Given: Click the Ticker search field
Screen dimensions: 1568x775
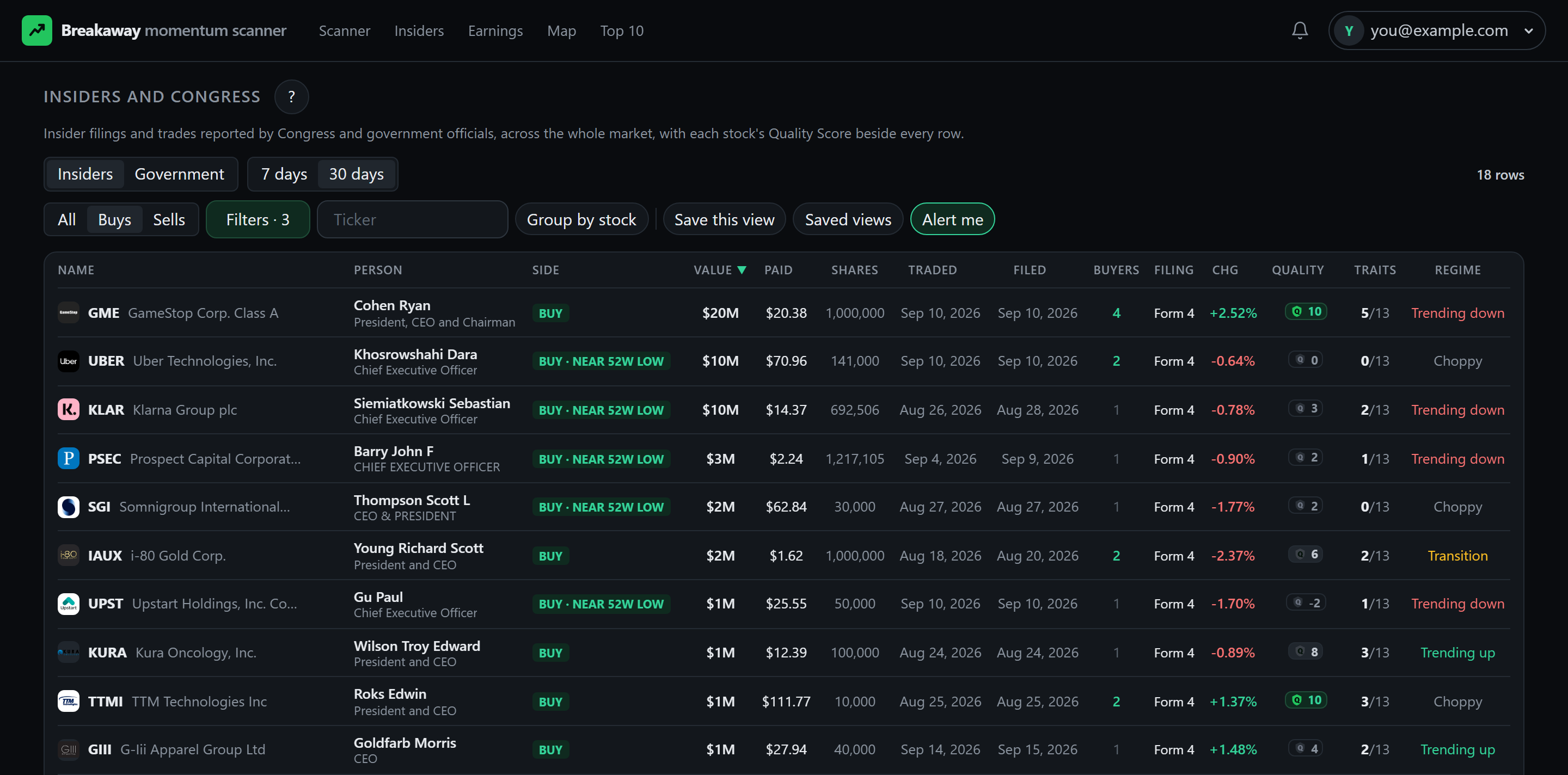Looking at the screenshot, I should click(413, 220).
